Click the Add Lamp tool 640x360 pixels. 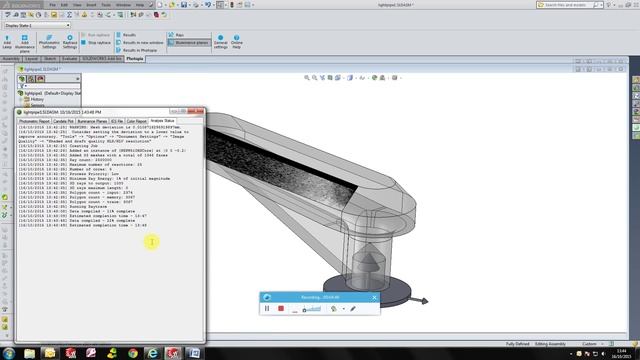(7, 42)
